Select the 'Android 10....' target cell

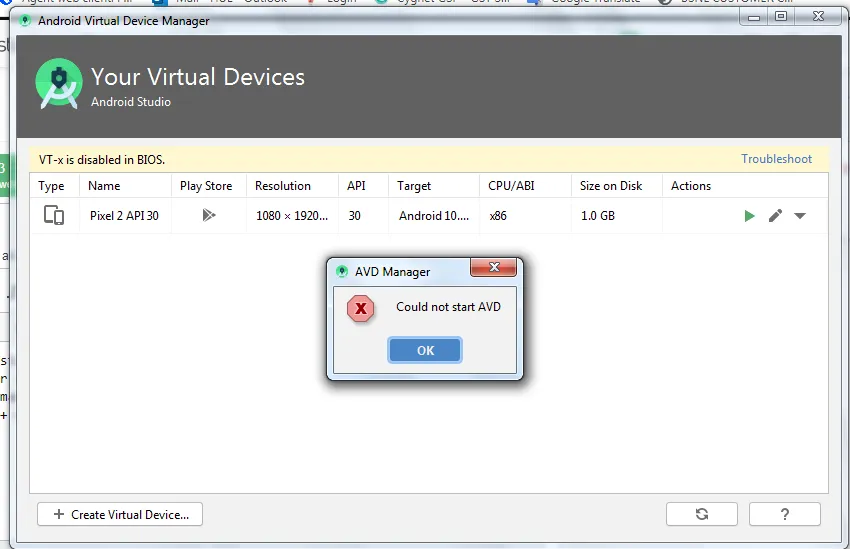(434, 216)
